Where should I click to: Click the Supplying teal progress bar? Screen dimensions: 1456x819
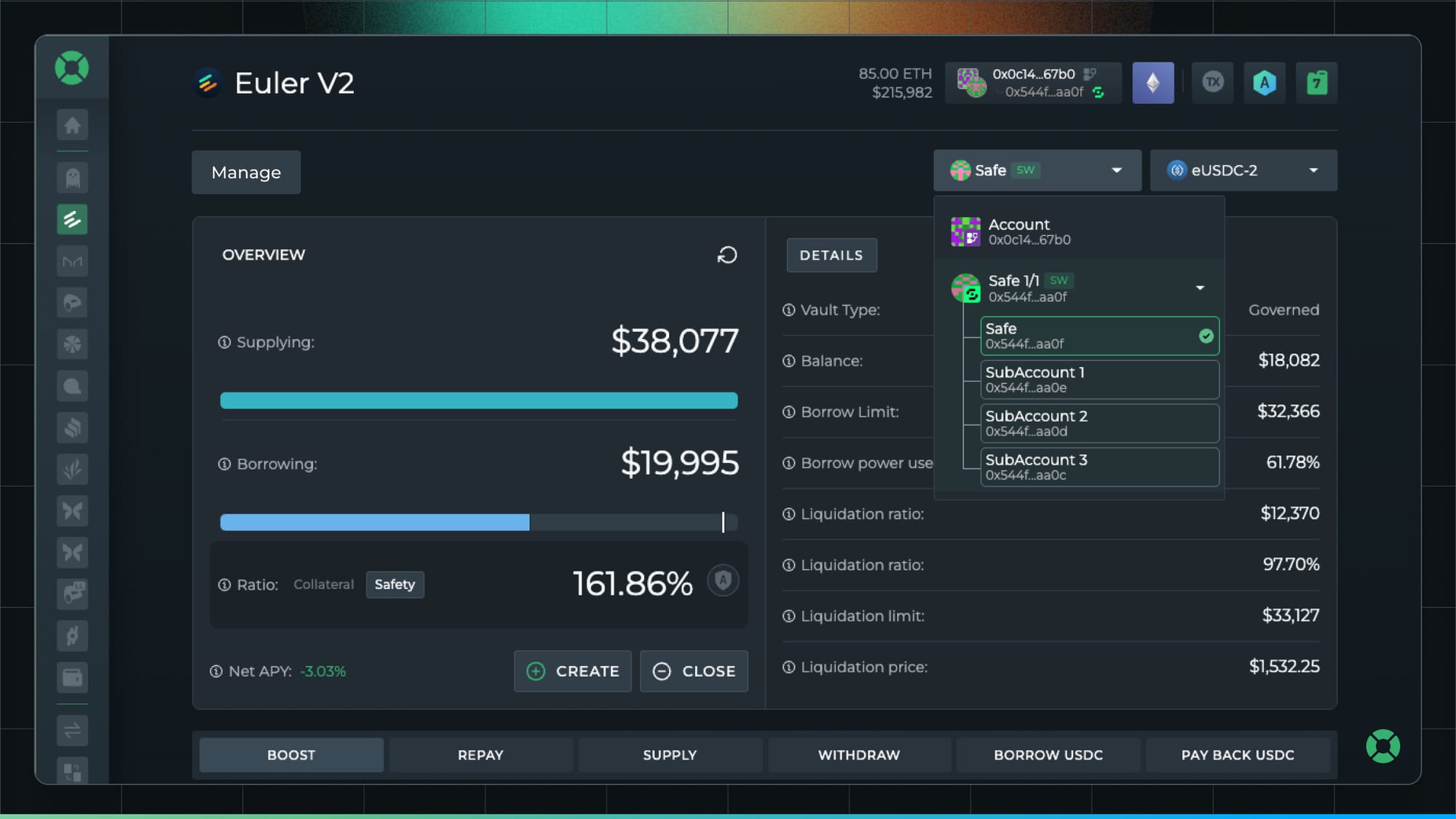[479, 400]
